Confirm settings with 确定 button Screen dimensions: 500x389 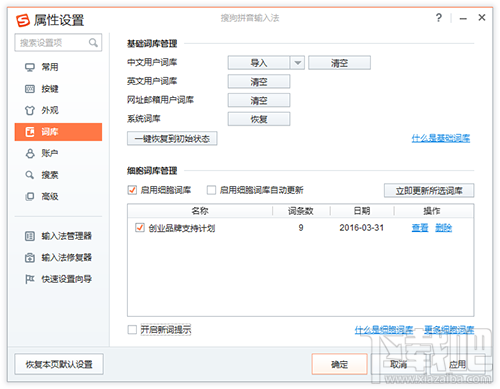coord(339,364)
